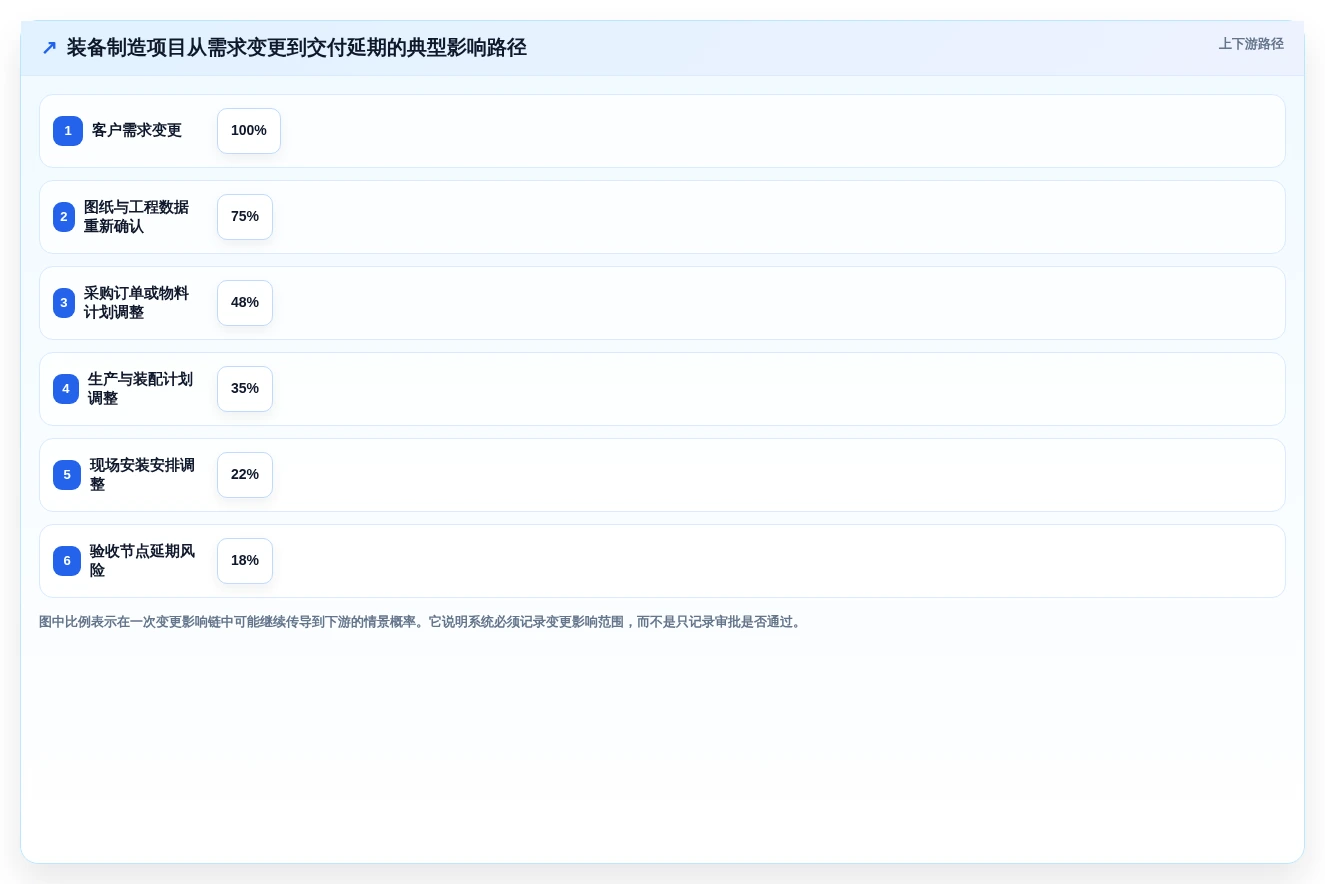Click the 48% probability chip
The image size is (1325, 884).
pyautogui.click(x=245, y=303)
